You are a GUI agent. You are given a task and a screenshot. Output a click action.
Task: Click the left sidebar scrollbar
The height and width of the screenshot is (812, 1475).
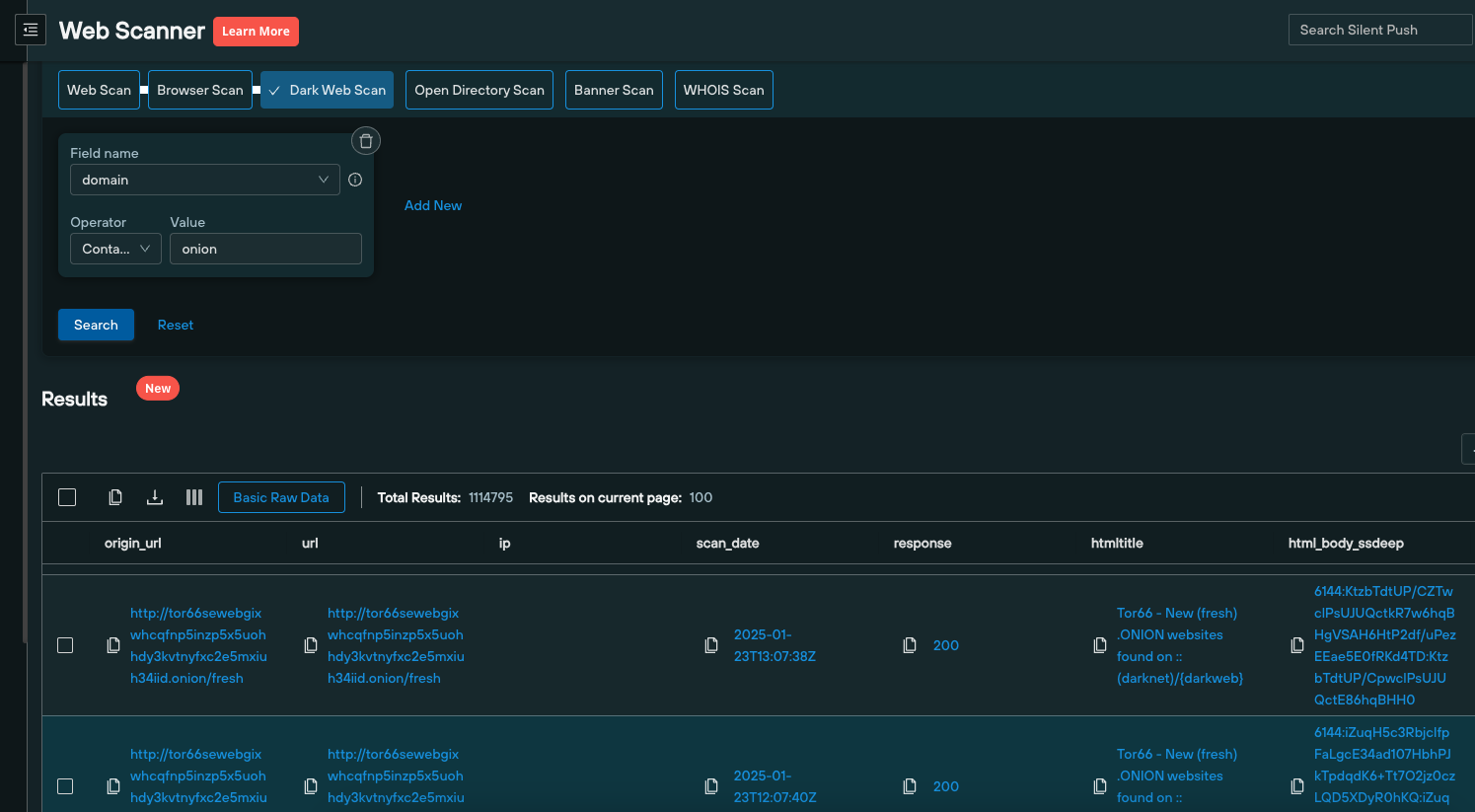tap(25, 353)
